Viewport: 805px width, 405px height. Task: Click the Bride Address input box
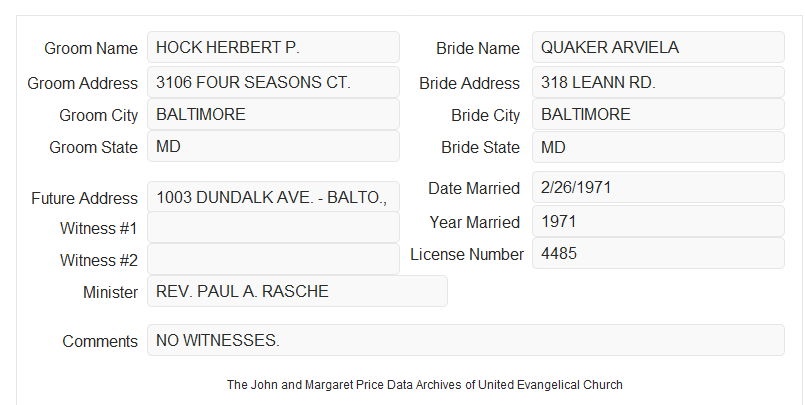658,82
